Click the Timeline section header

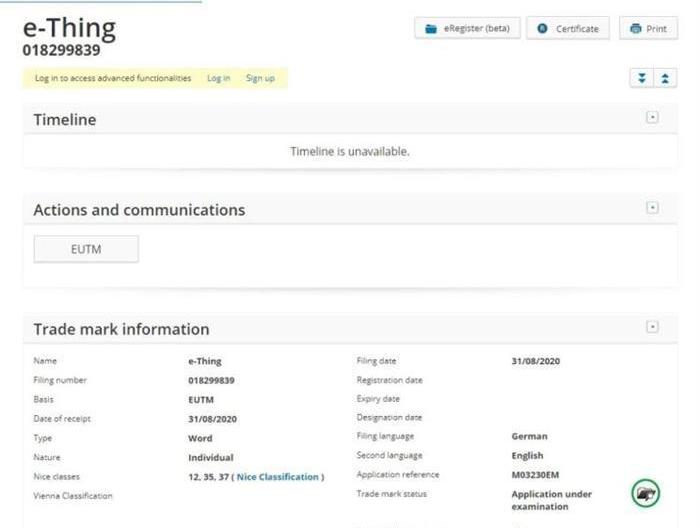65,120
